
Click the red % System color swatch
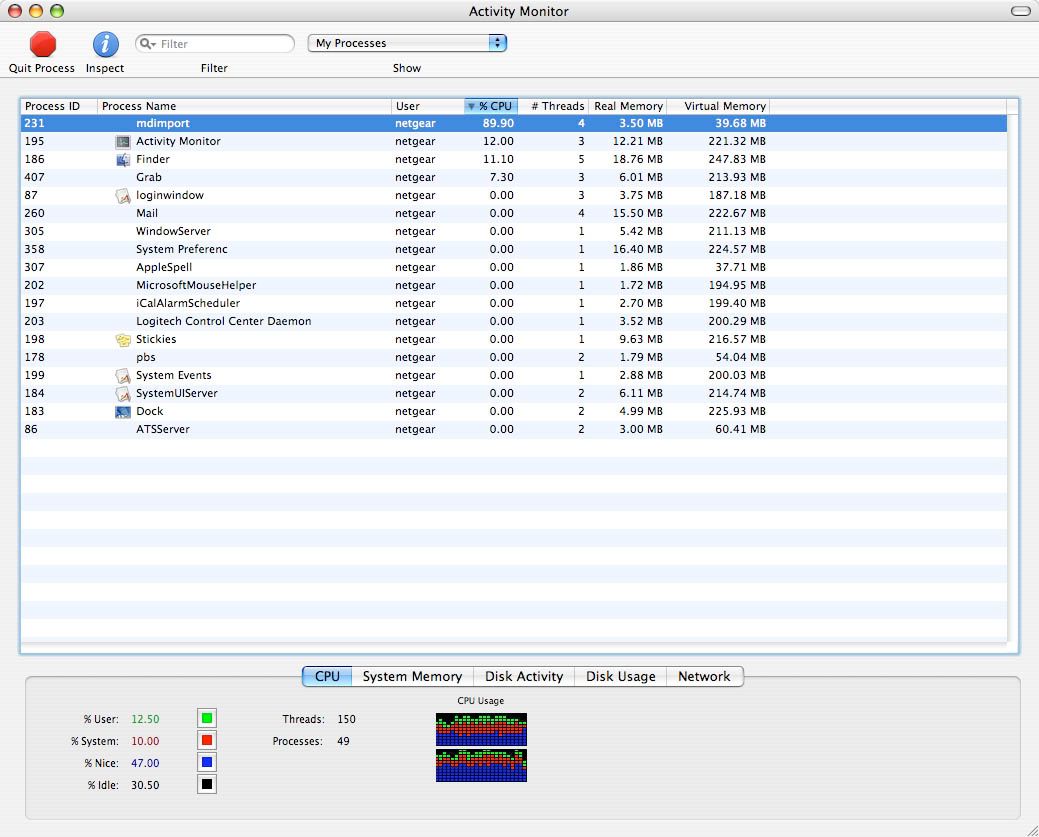click(207, 740)
